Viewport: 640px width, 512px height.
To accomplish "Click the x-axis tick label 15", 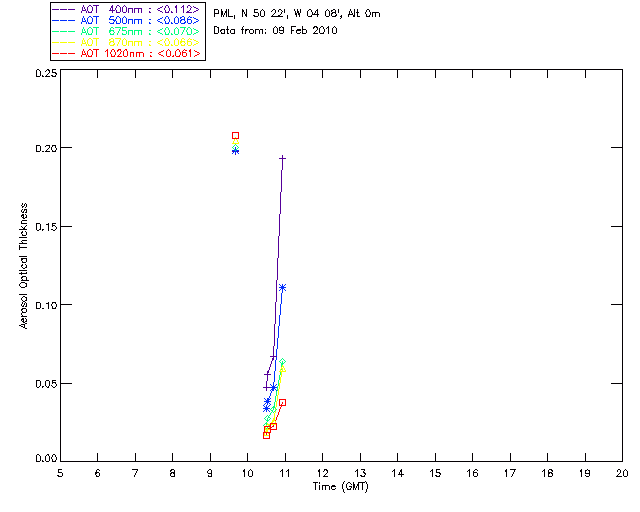I will click(436, 473).
